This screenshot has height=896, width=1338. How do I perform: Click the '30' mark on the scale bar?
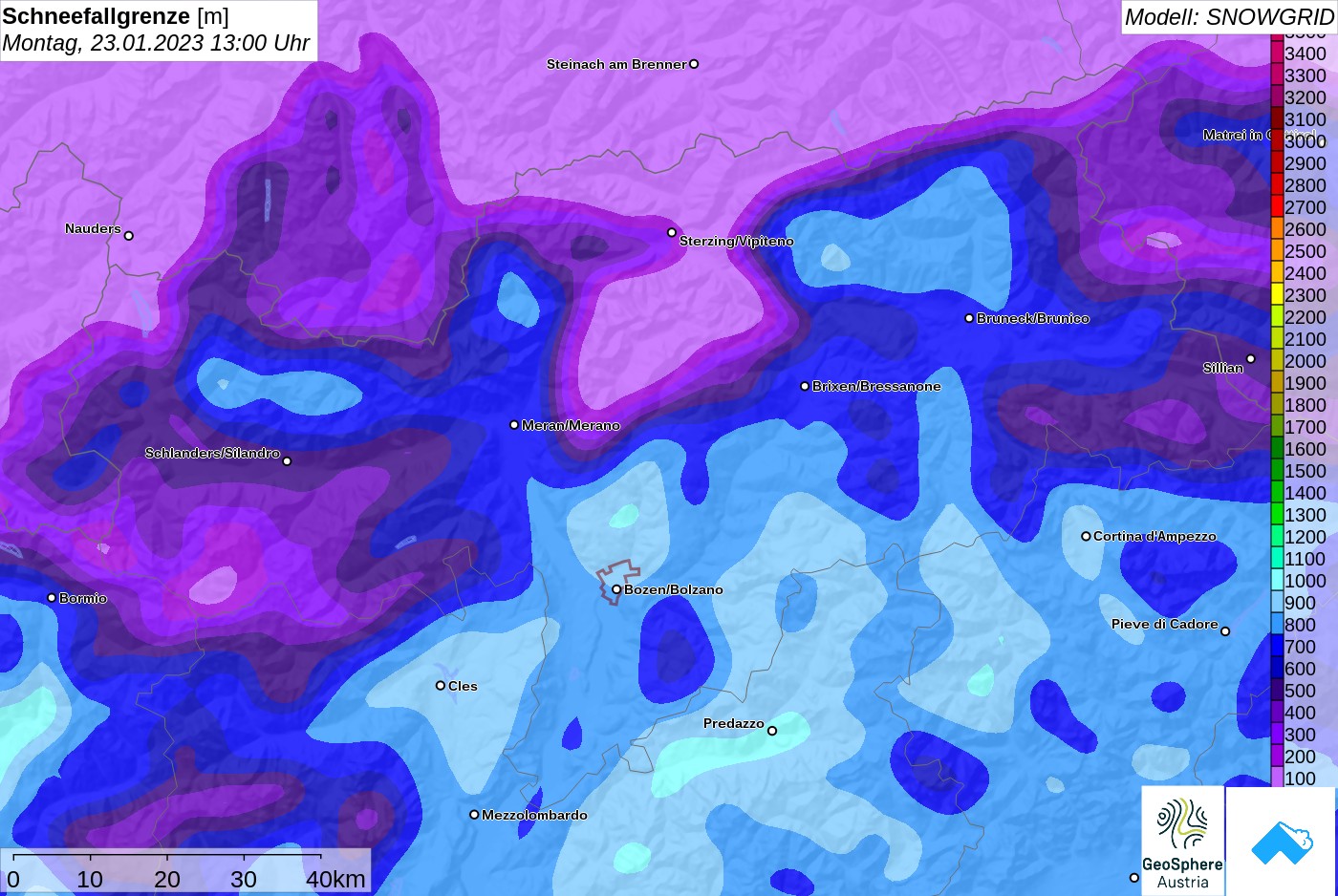pyautogui.click(x=244, y=879)
